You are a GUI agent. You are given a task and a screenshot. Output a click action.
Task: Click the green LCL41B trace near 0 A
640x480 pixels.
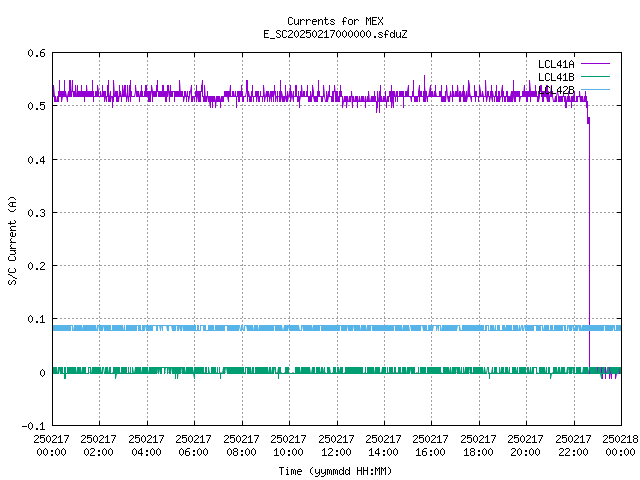[x=337, y=370]
